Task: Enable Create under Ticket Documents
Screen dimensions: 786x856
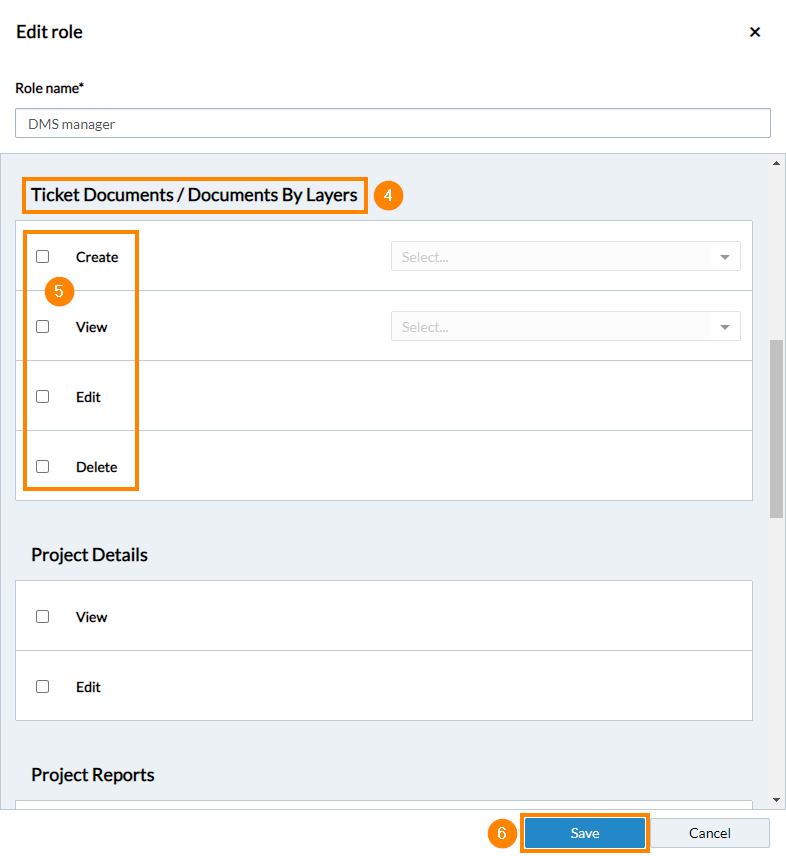Action: [43, 257]
